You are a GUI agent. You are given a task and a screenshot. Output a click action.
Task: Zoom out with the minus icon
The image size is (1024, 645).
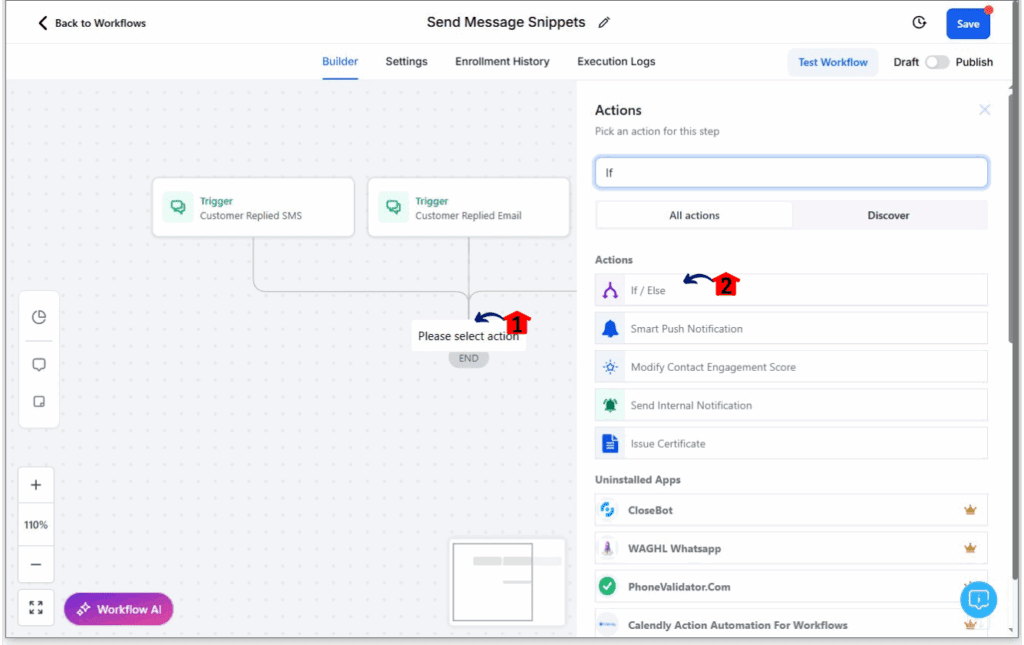(36, 565)
